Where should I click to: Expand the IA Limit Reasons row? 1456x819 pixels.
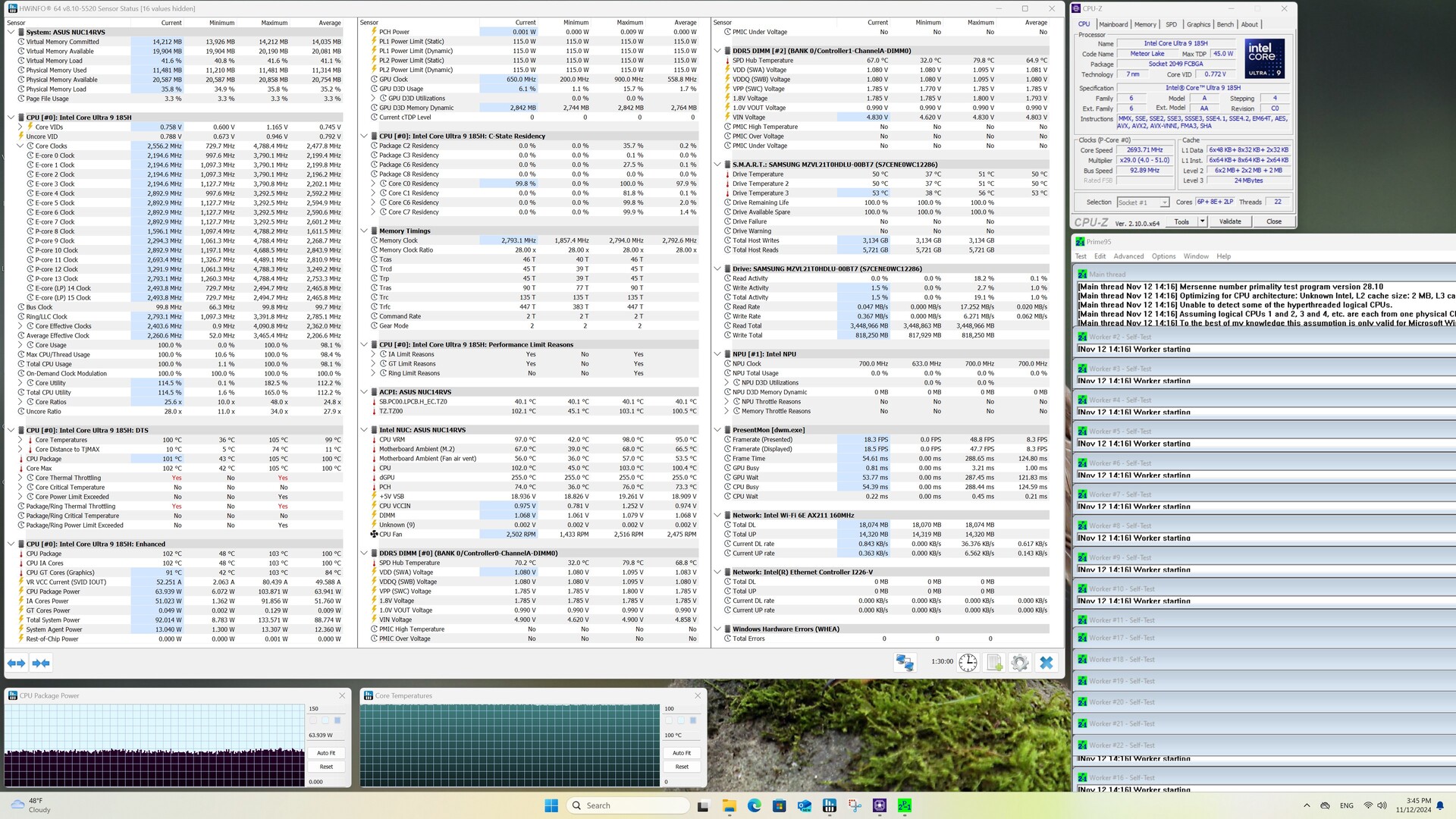click(x=374, y=354)
